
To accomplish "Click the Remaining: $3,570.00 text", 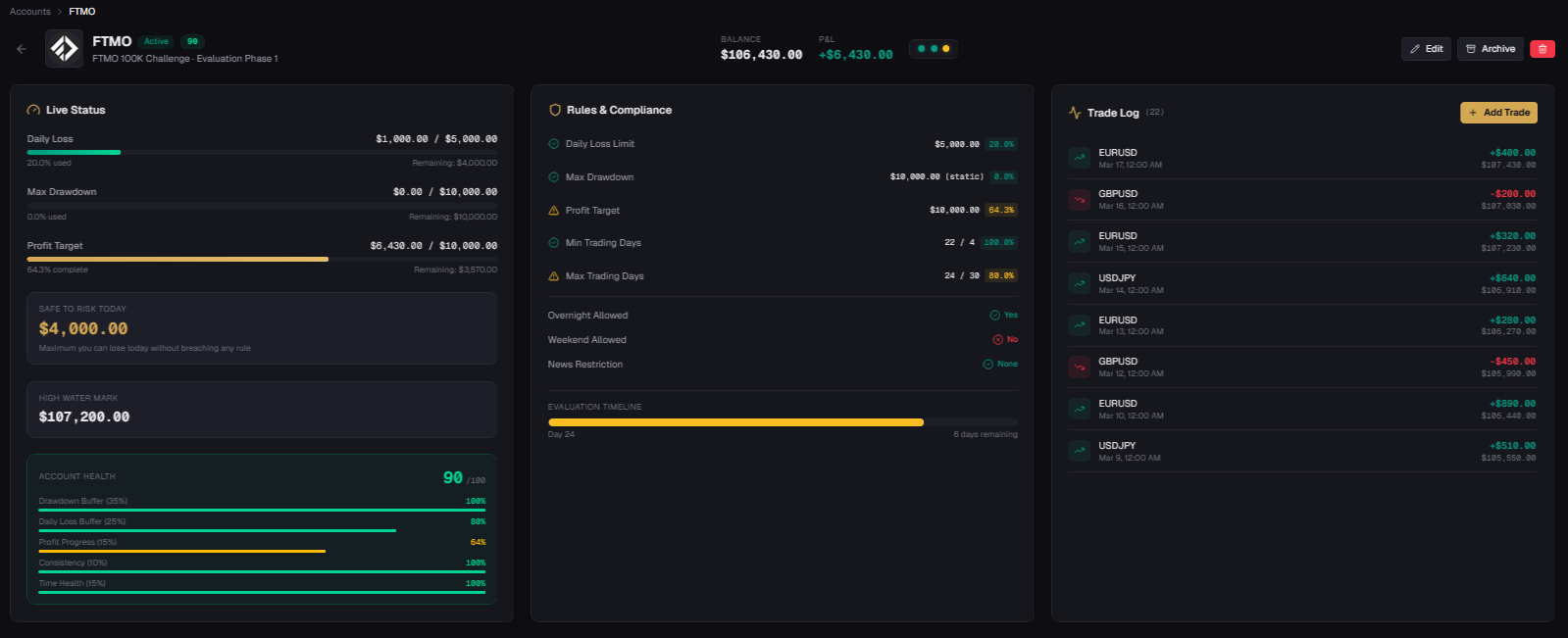I will tap(455, 270).
